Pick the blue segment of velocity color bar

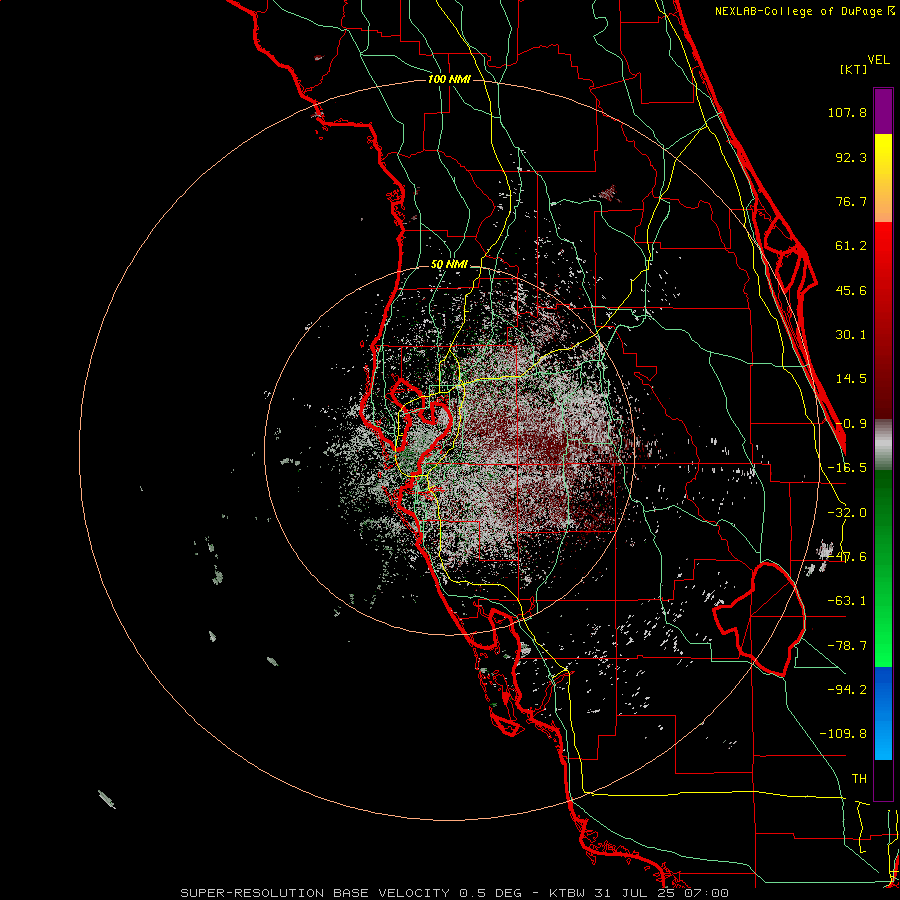pos(883,713)
